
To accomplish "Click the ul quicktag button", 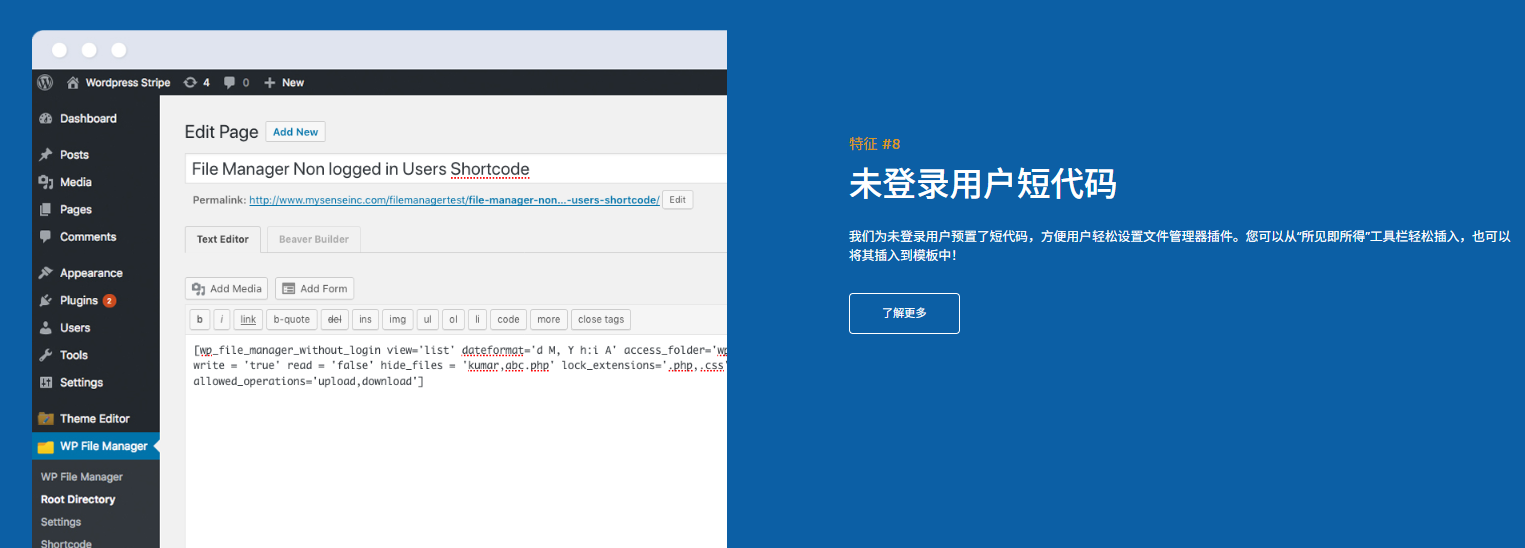I will tap(428, 320).
